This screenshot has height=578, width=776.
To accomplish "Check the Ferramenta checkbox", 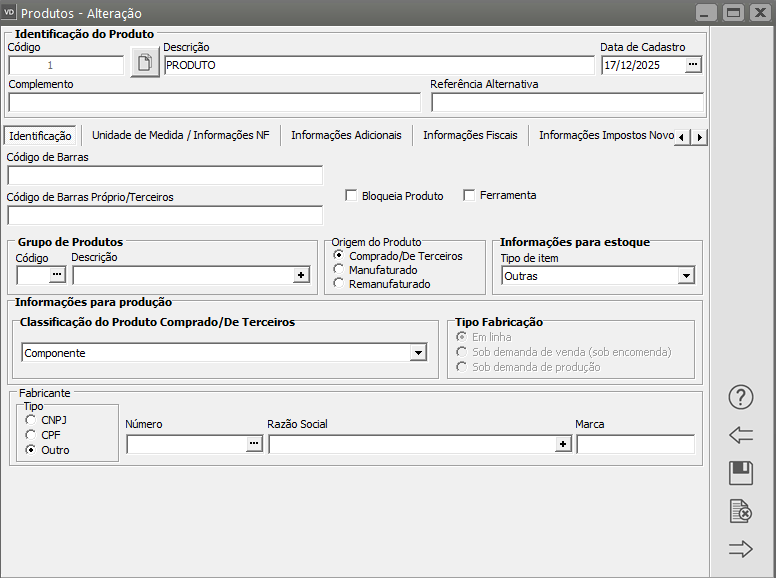I will point(469,196).
